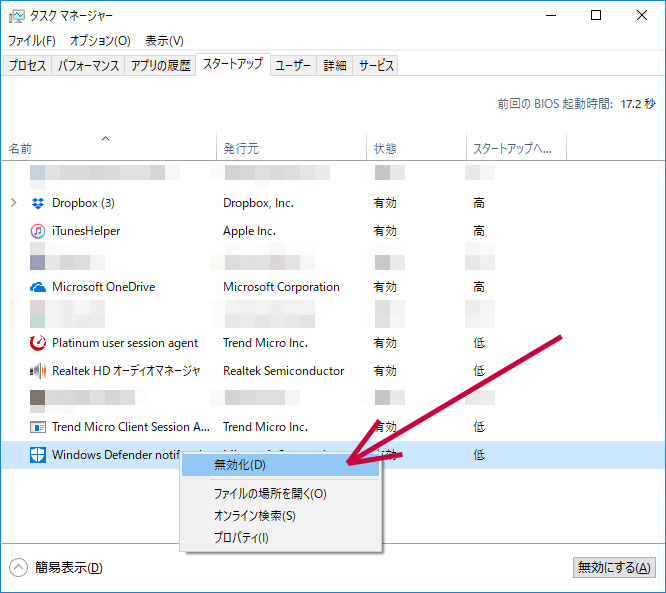The height and width of the screenshot is (593, 666).
Task: Open the 表示(V) menu
Action: (x=164, y=41)
